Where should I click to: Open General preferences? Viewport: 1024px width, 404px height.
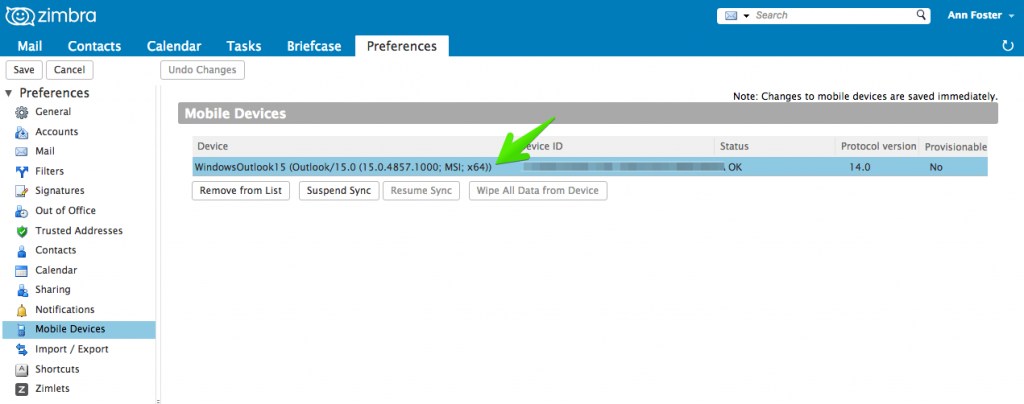[x=53, y=112]
